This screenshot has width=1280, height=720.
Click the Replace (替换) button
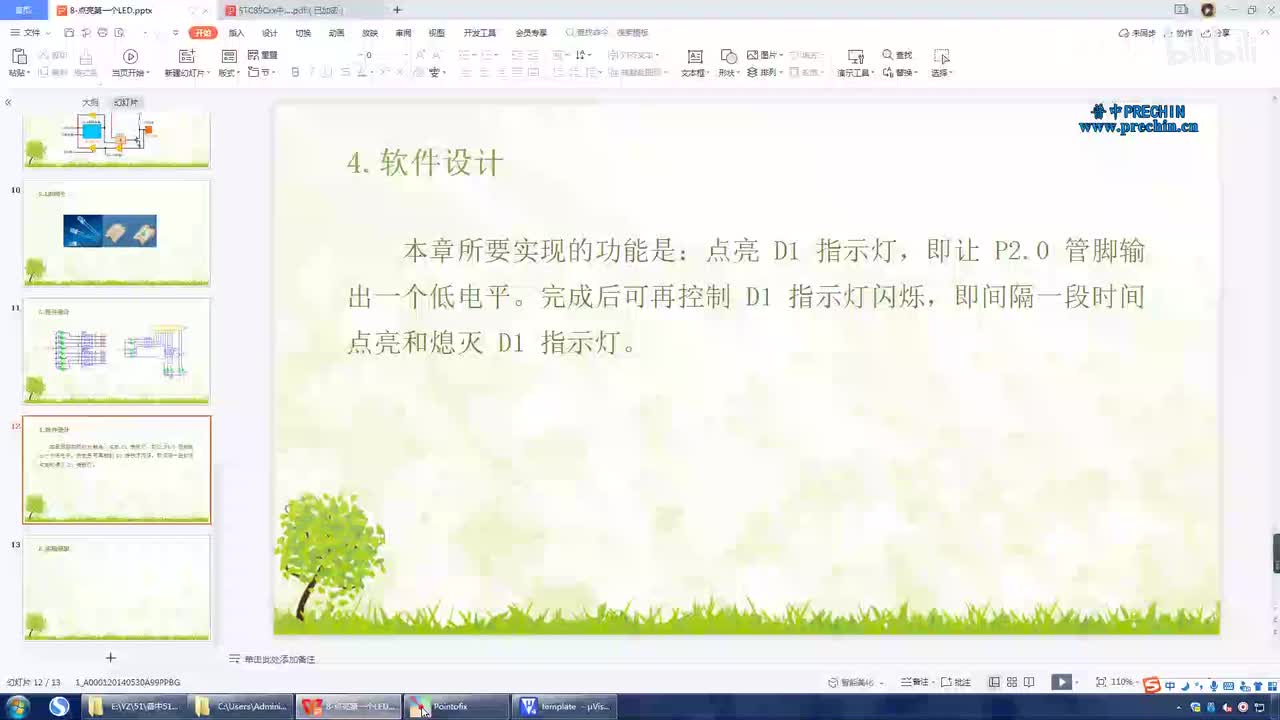[x=900, y=73]
